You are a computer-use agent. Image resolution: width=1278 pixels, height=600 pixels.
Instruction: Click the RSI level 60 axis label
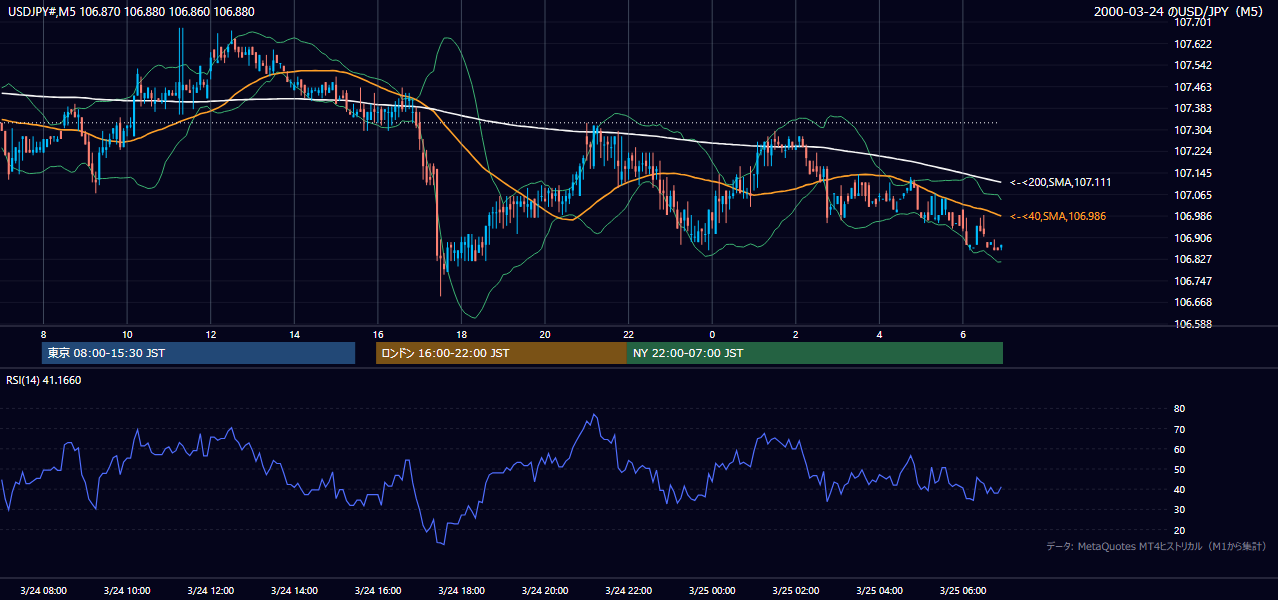coord(1179,449)
